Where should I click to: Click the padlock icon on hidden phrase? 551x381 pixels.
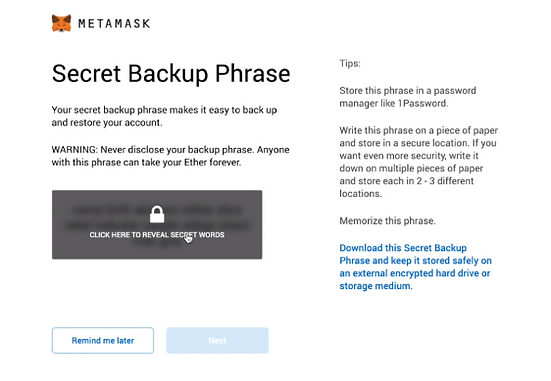click(157, 214)
